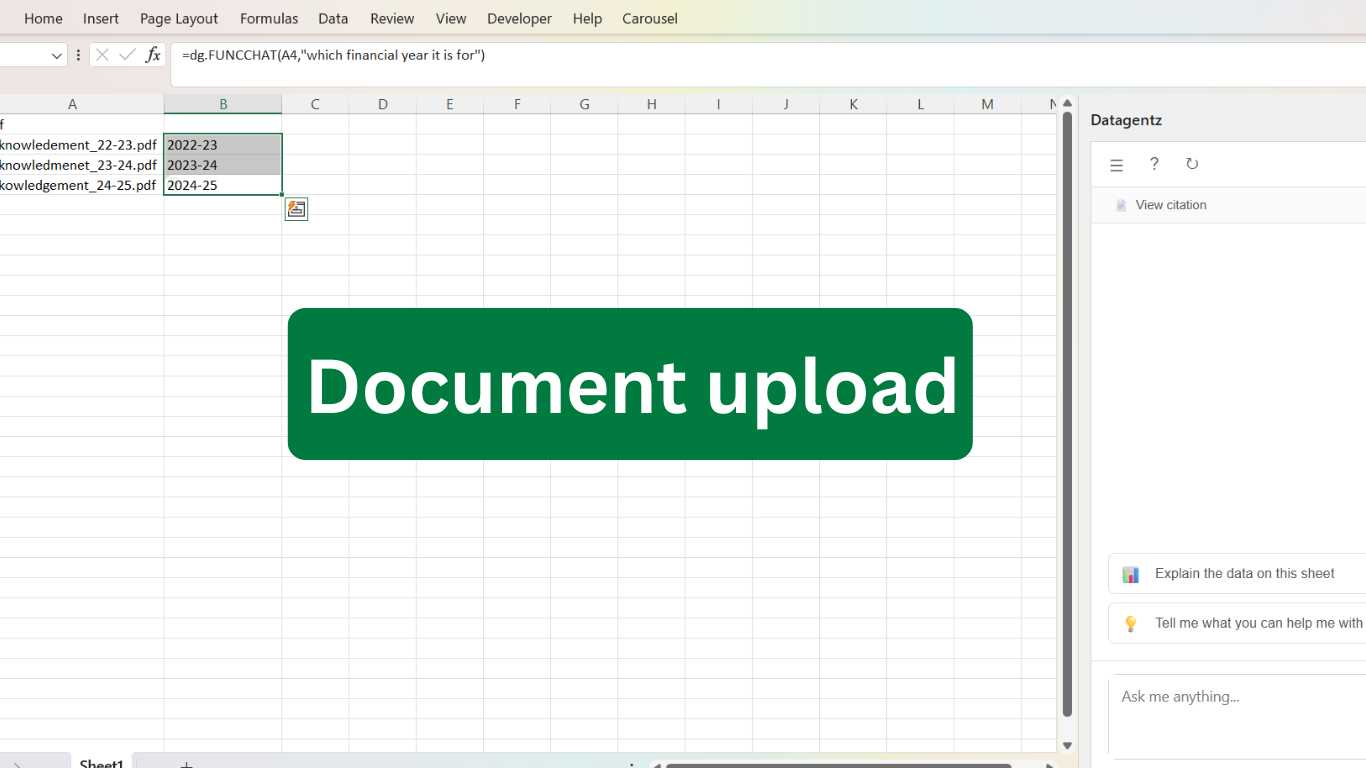Open the Developer ribbon tab
Image resolution: width=1366 pixels, height=768 pixels.
(x=519, y=18)
